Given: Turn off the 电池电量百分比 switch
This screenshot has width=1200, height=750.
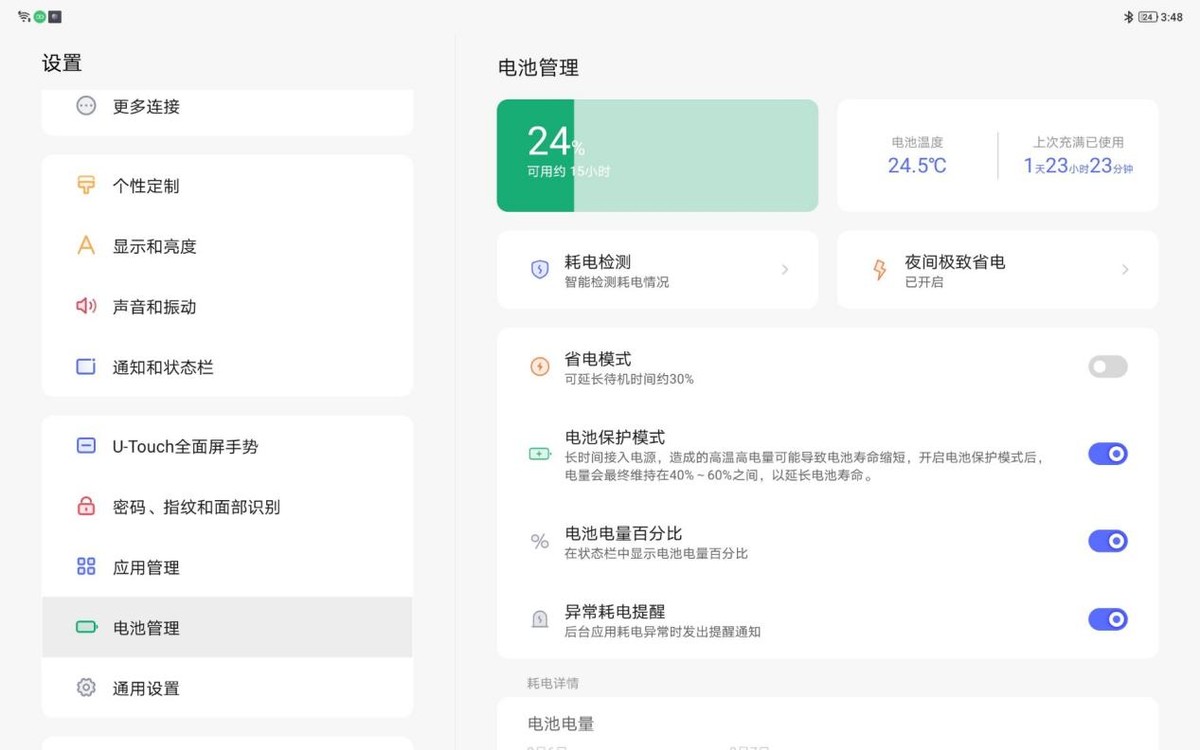Looking at the screenshot, I should [x=1107, y=540].
